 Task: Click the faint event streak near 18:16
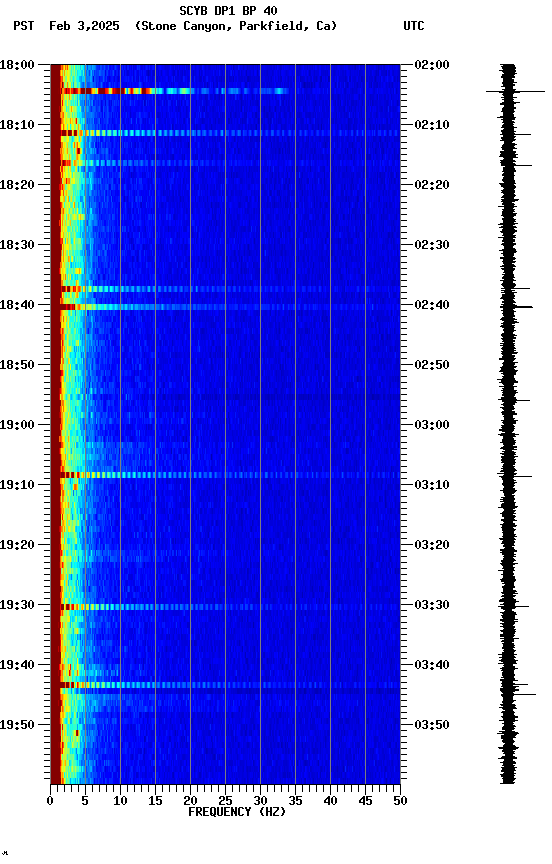[x=230, y=163]
